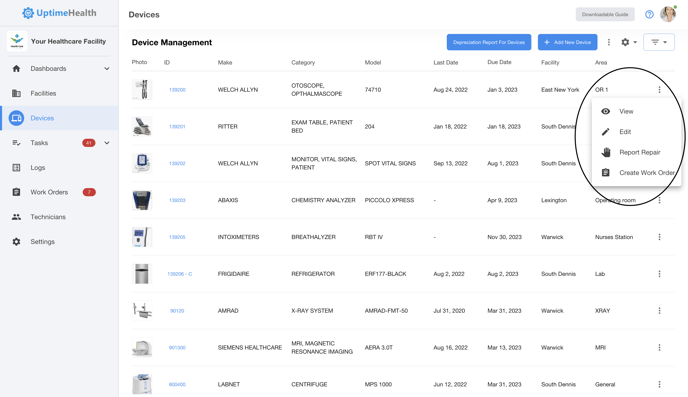
Task: Open device ID 901300 link
Action: [177, 347]
